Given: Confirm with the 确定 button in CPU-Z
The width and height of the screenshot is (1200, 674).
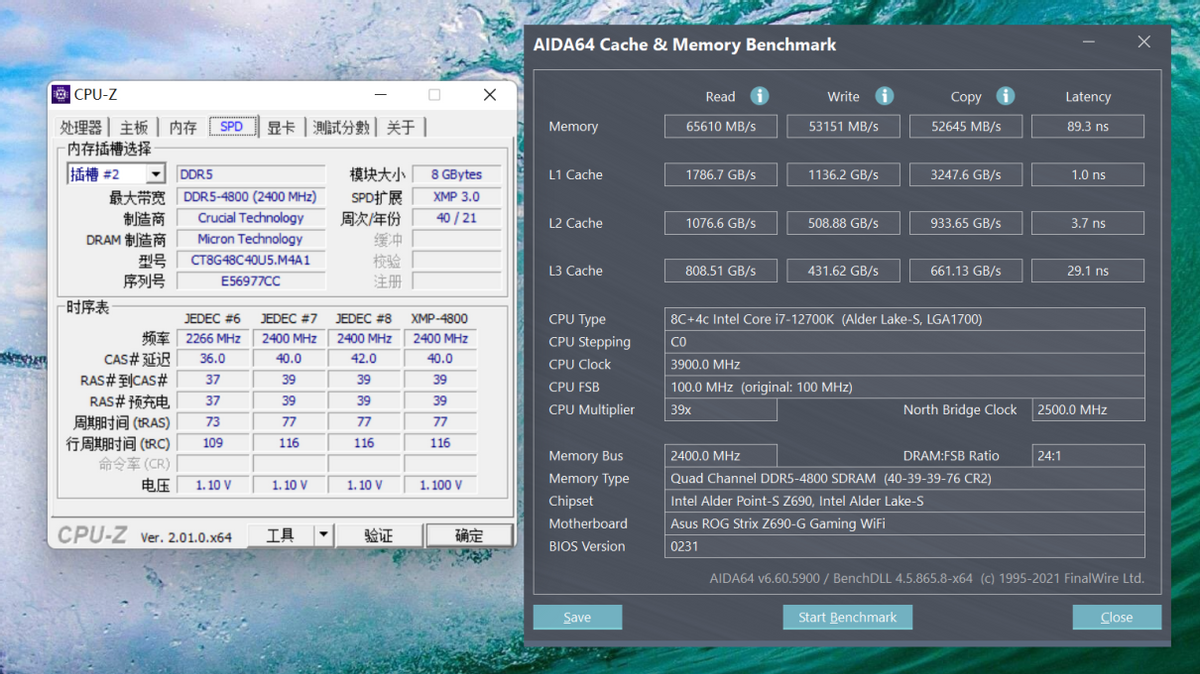Looking at the screenshot, I should pyautogui.click(x=469, y=535).
